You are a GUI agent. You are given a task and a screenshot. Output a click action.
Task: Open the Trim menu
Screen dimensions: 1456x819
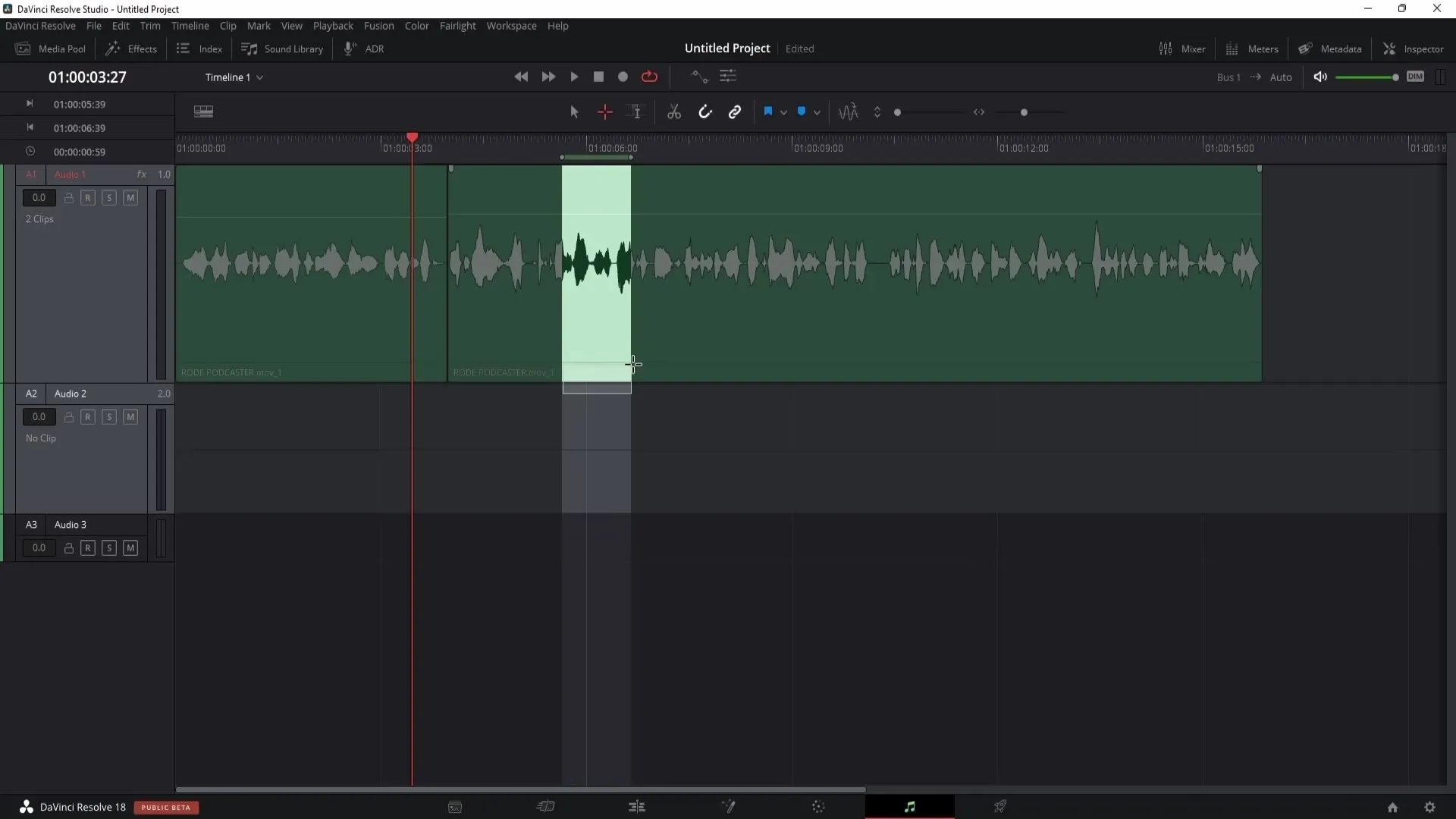[x=150, y=26]
